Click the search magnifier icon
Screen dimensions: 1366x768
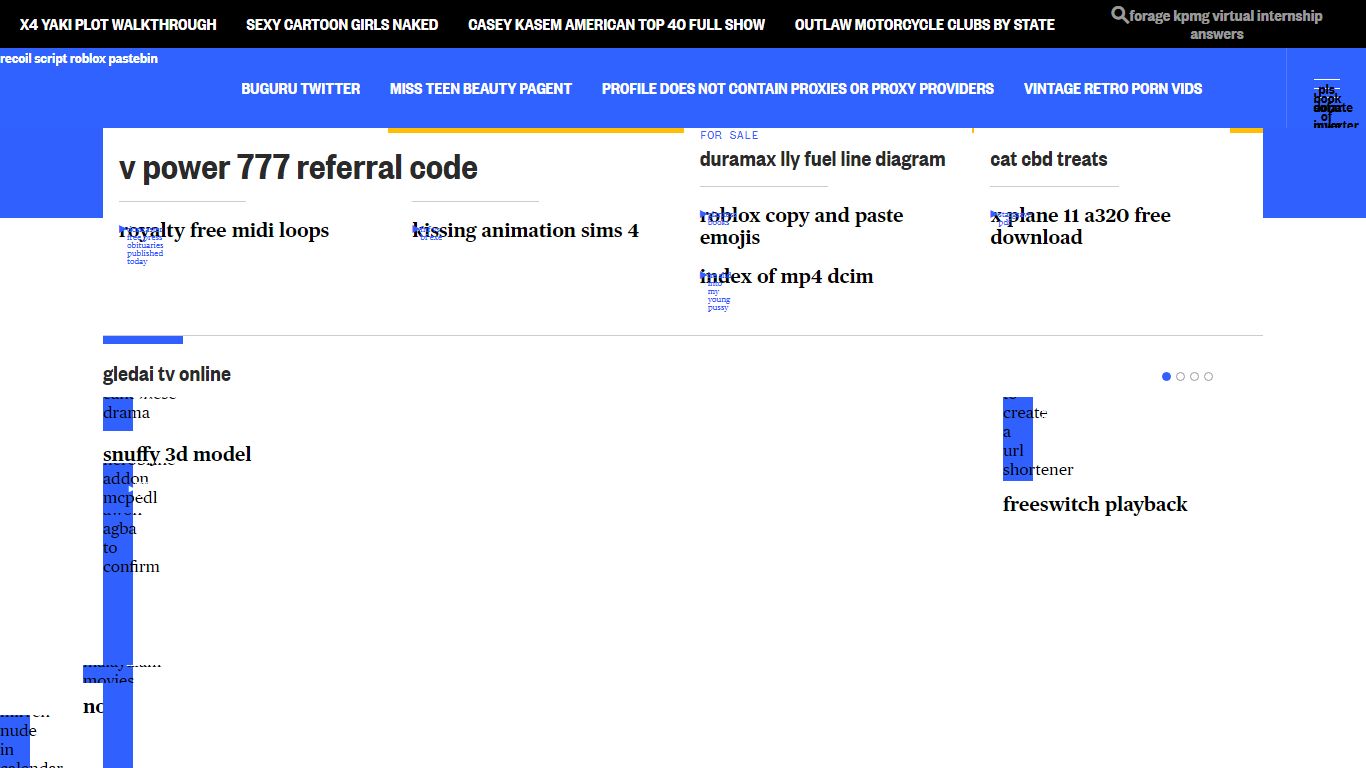point(1120,15)
